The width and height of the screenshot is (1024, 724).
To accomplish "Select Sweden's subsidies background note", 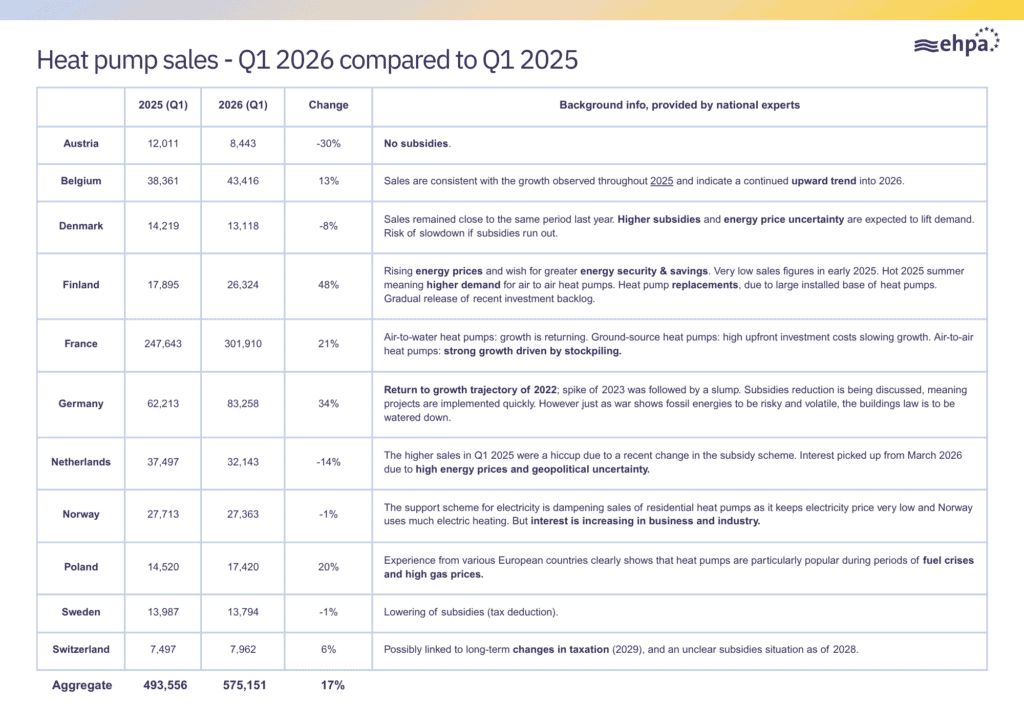I will click(x=471, y=612).
